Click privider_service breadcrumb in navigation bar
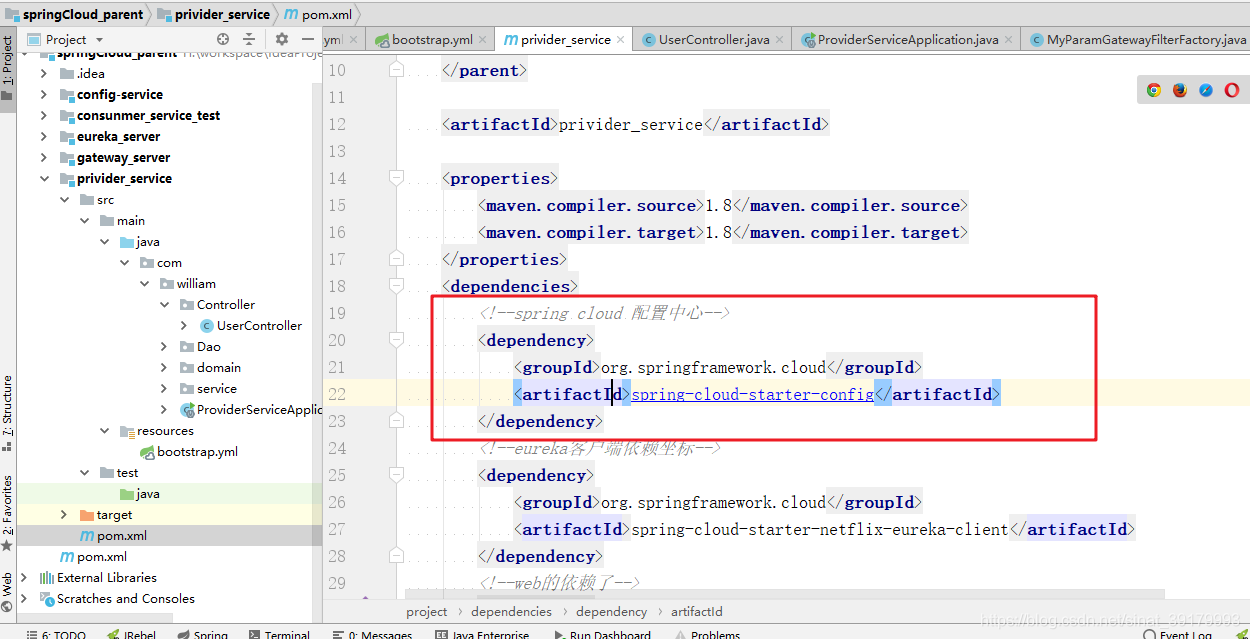This screenshot has height=639, width=1250. (x=214, y=14)
